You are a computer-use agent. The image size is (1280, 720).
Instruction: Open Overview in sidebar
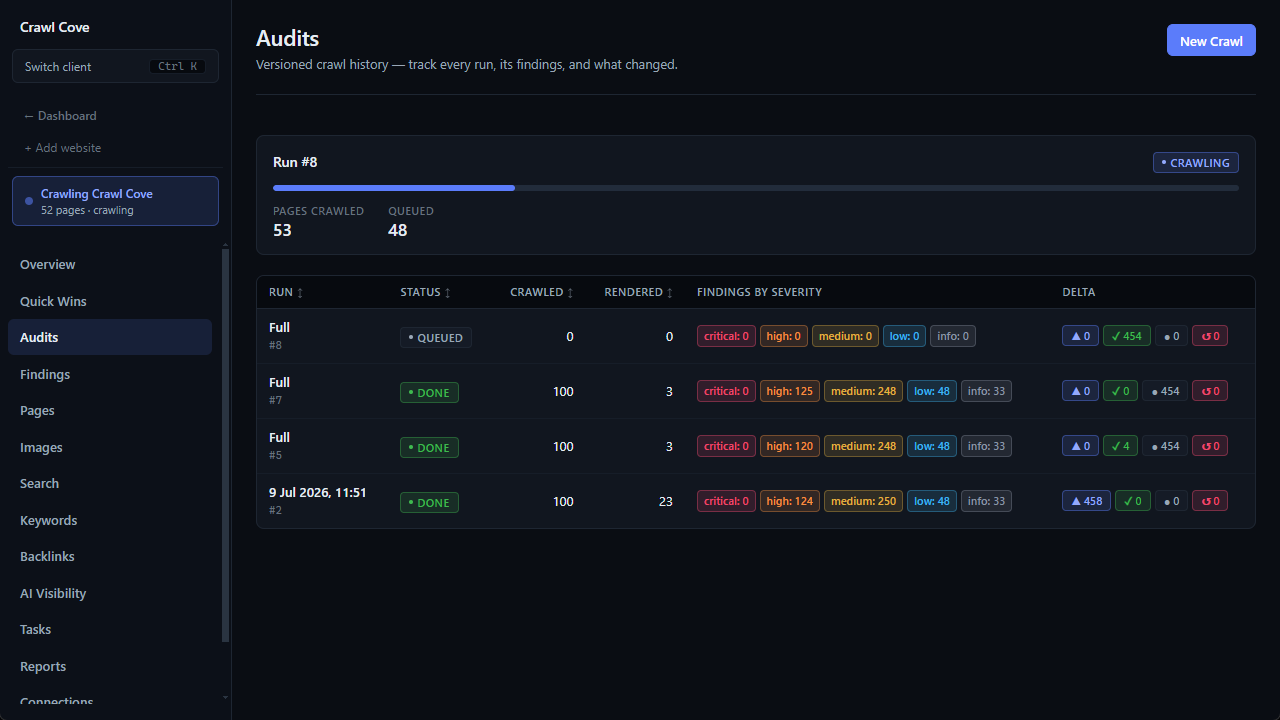point(110,265)
